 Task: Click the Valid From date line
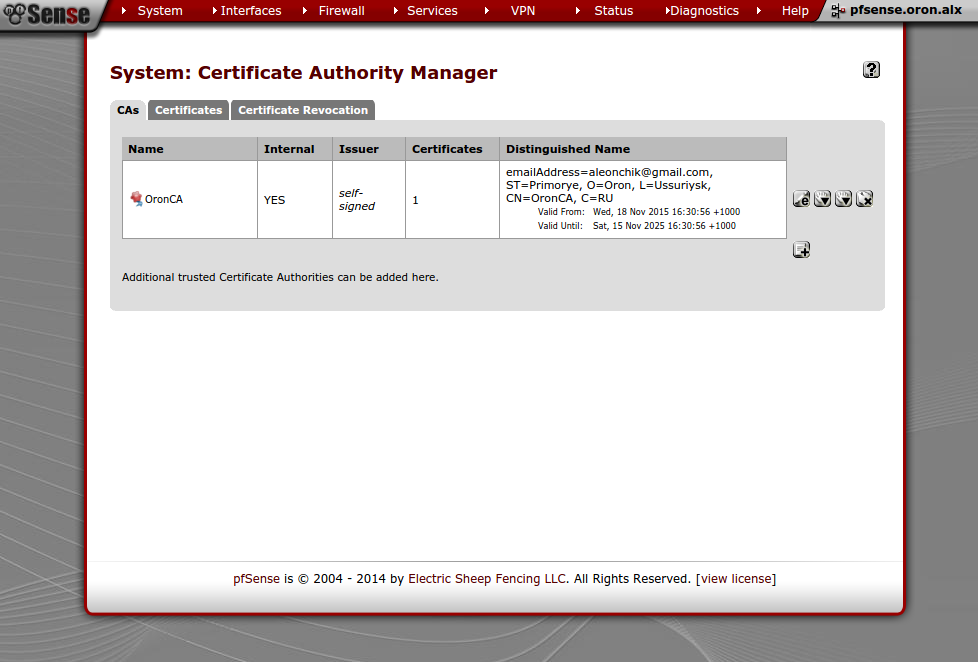pyautogui.click(x=639, y=212)
